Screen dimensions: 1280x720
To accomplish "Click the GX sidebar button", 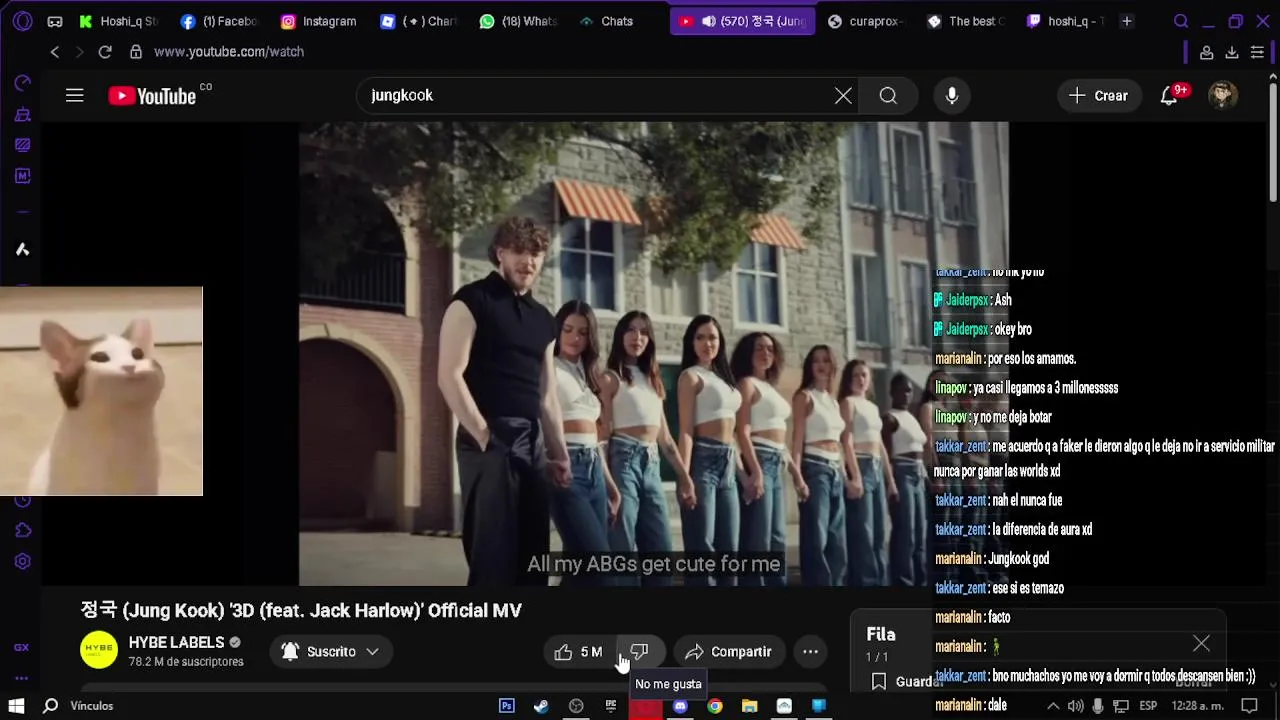I will (x=22, y=647).
